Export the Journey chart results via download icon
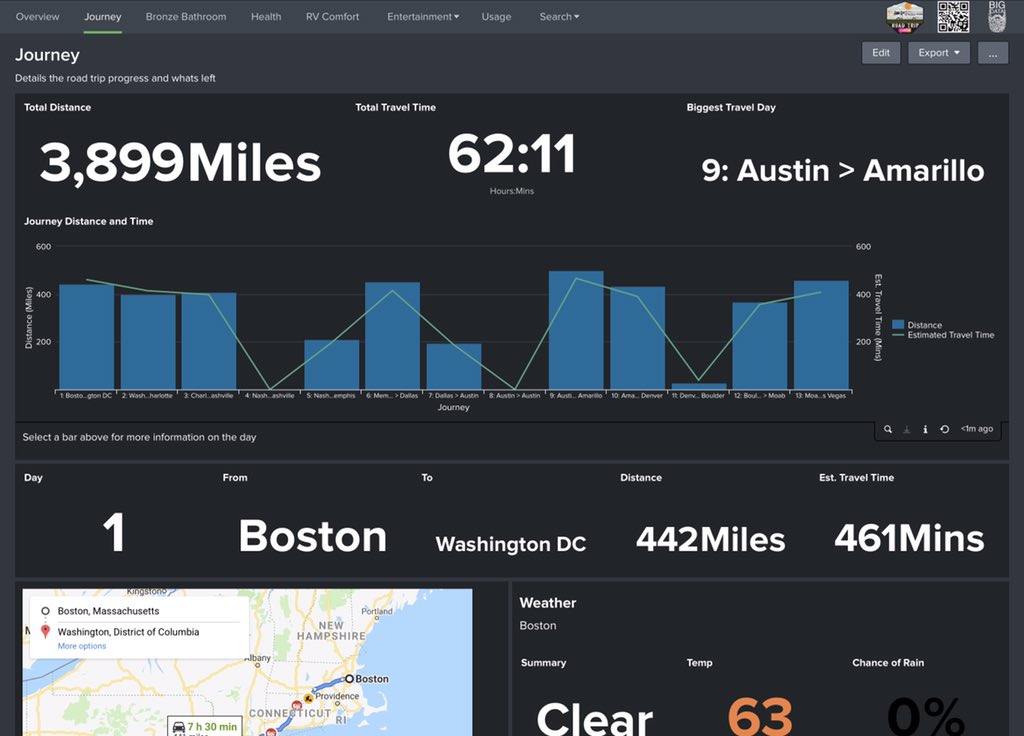The width and height of the screenshot is (1024, 736). [907, 428]
